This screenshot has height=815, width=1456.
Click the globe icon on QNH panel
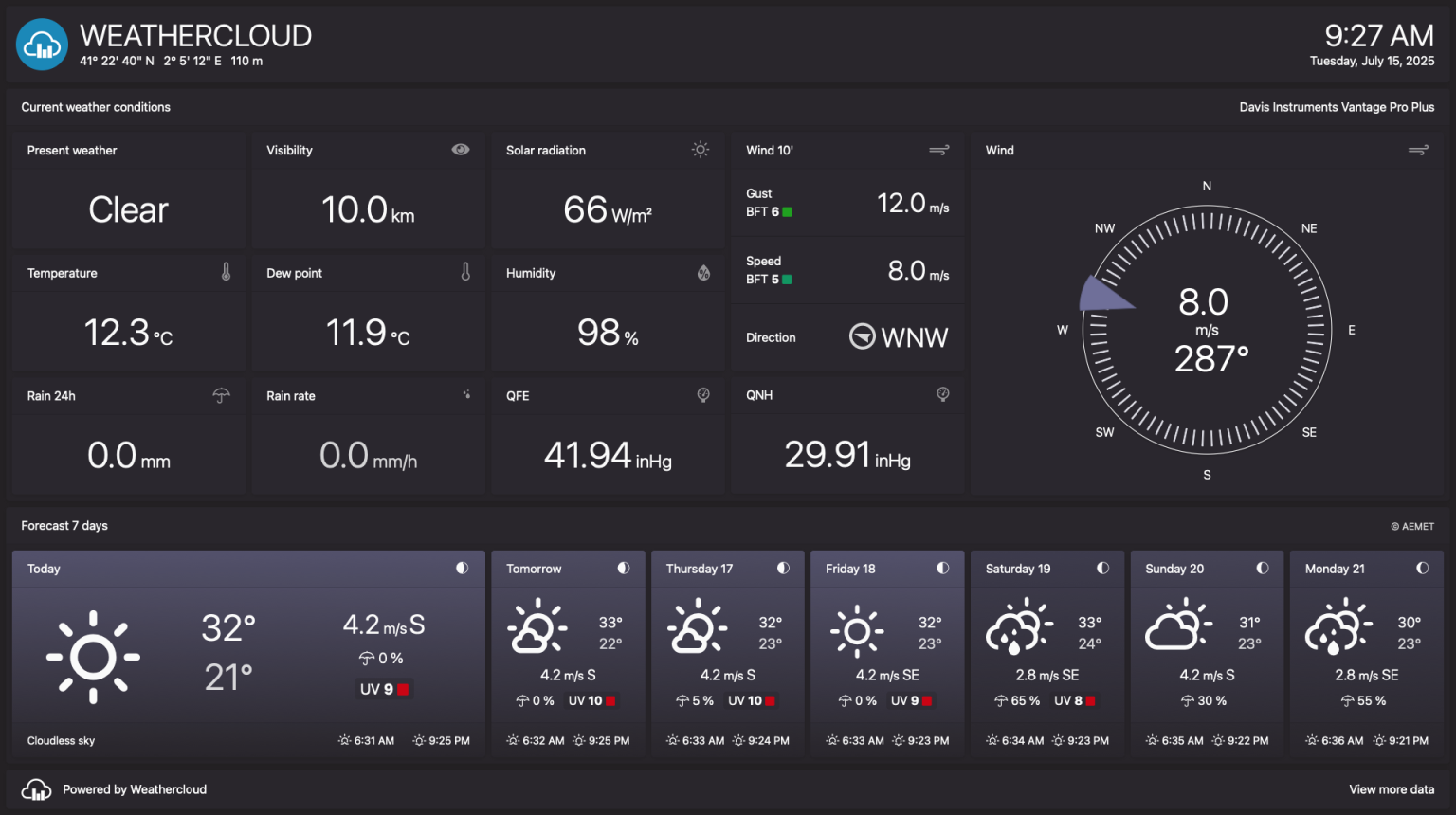click(x=942, y=394)
